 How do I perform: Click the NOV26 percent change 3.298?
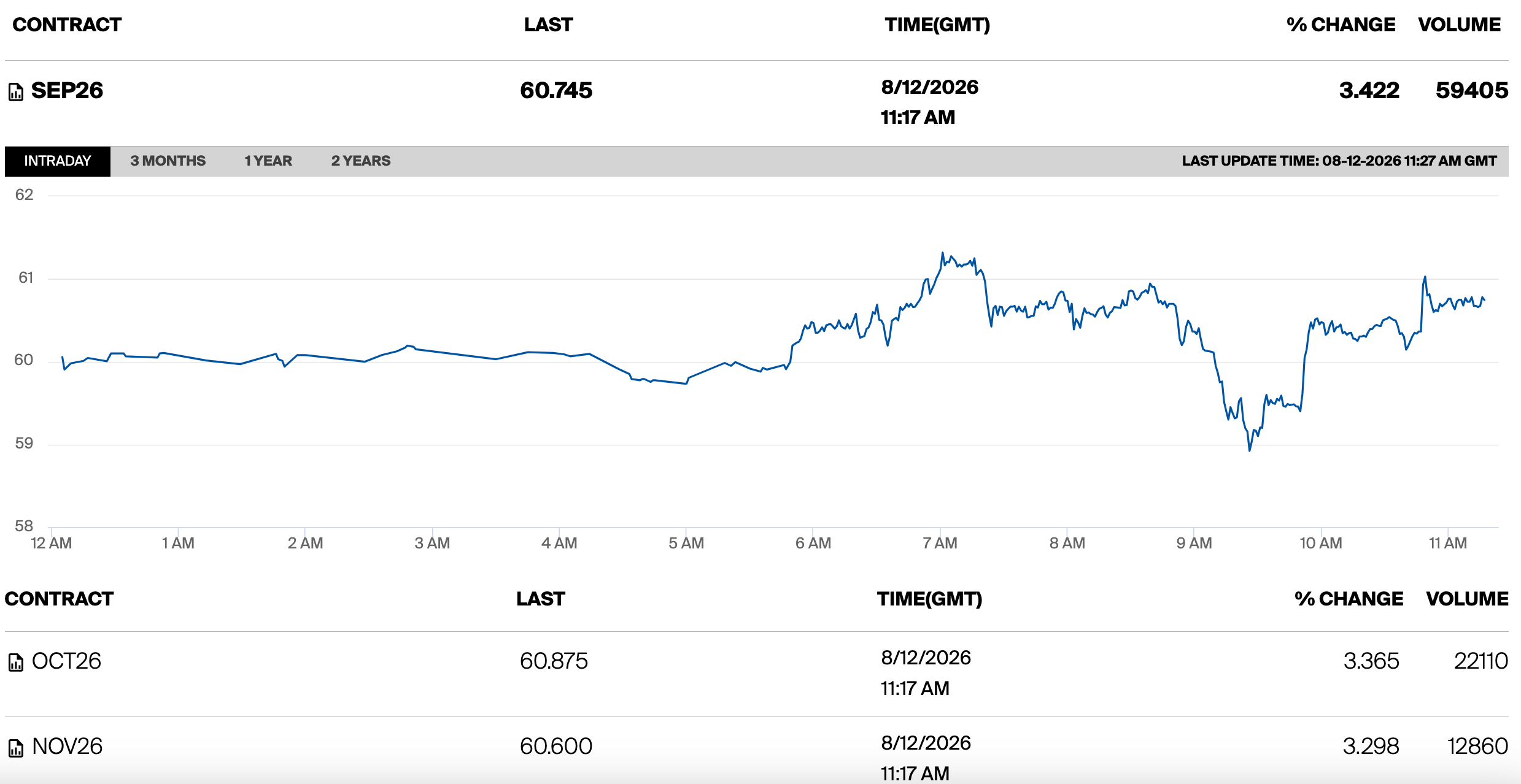pyautogui.click(x=1371, y=747)
